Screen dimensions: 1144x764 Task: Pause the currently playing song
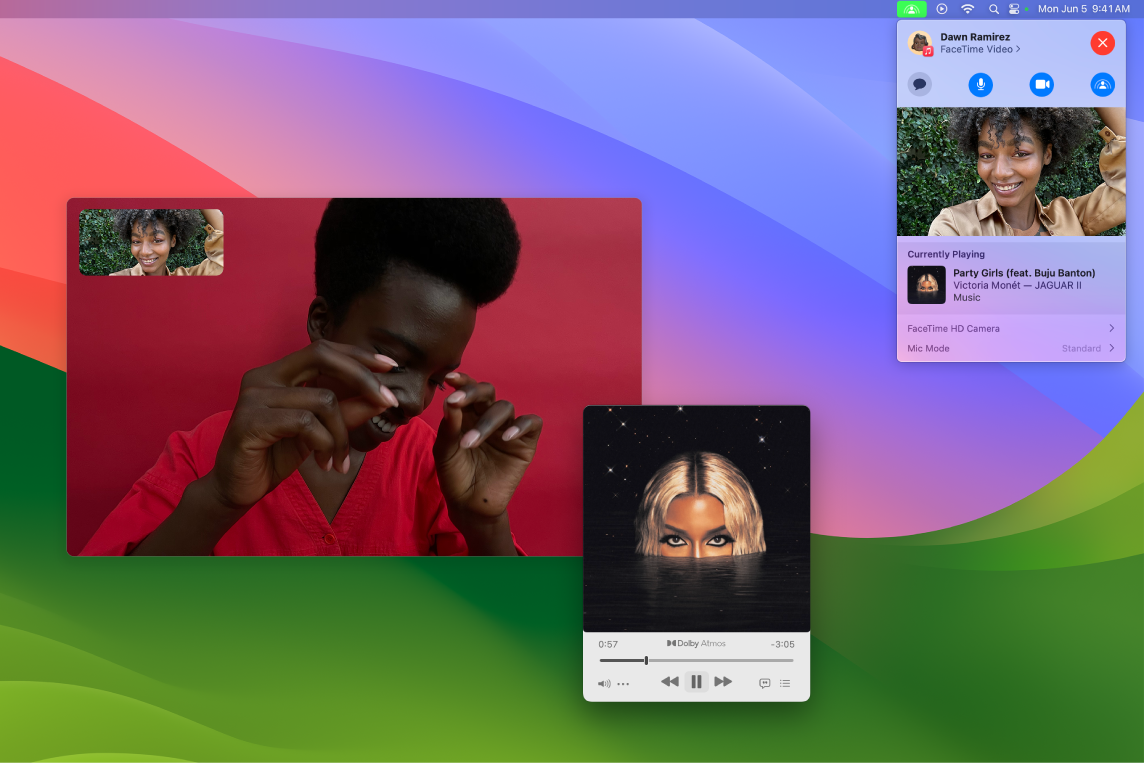(696, 681)
